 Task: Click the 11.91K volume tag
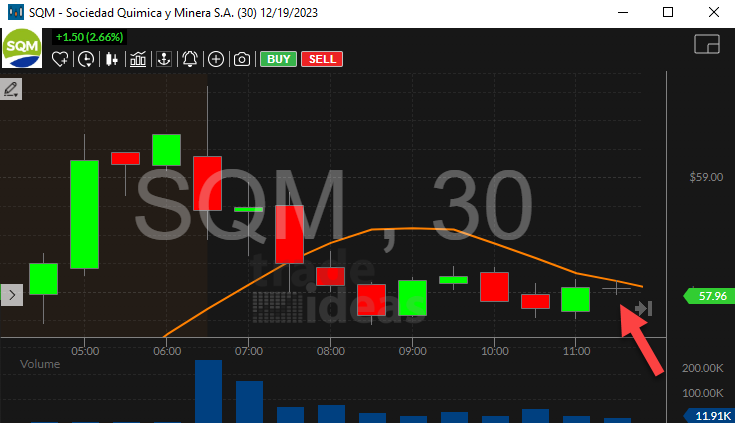[710, 416]
